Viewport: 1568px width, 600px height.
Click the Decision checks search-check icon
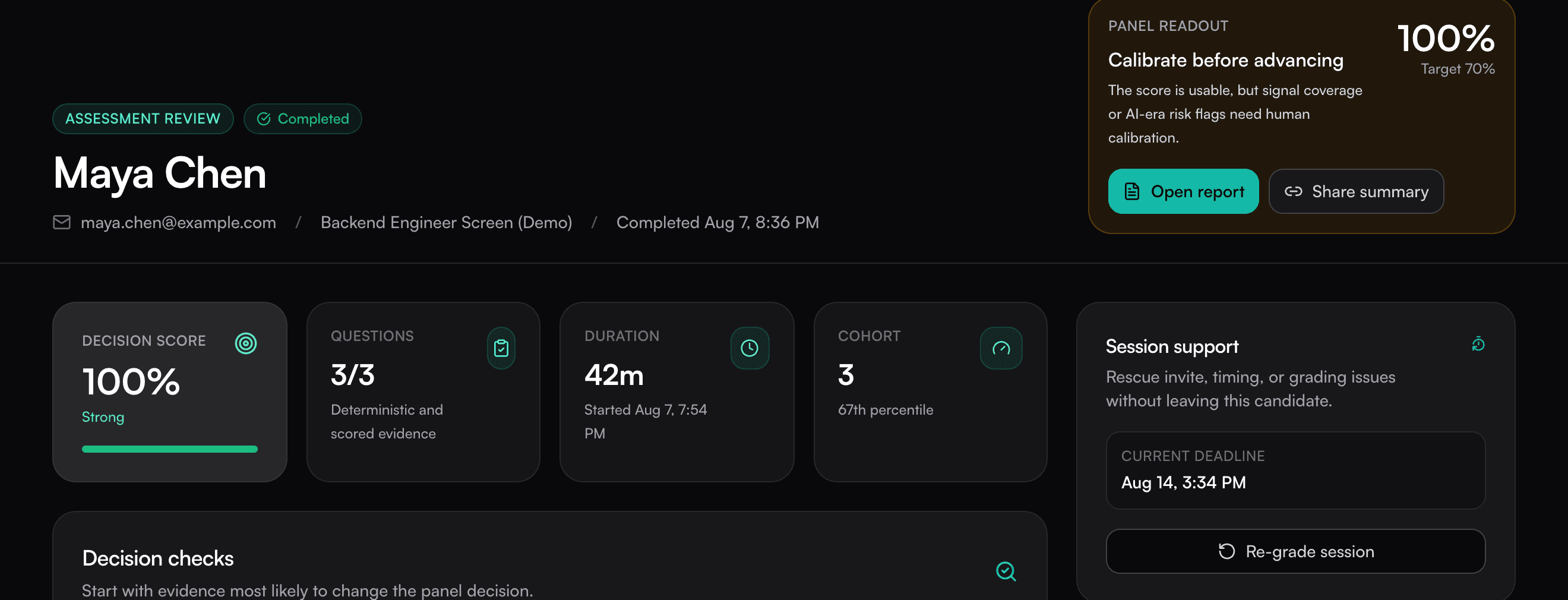click(1006, 571)
